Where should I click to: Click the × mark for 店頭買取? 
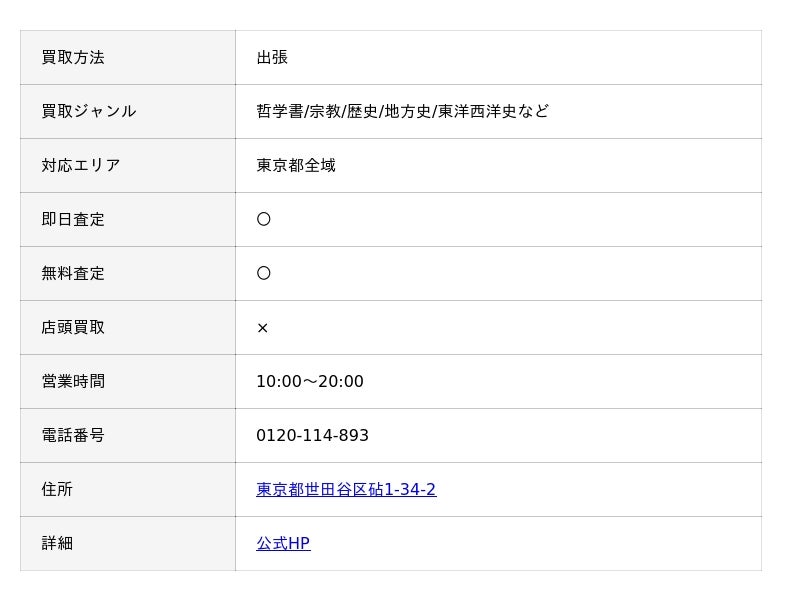click(x=263, y=328)
